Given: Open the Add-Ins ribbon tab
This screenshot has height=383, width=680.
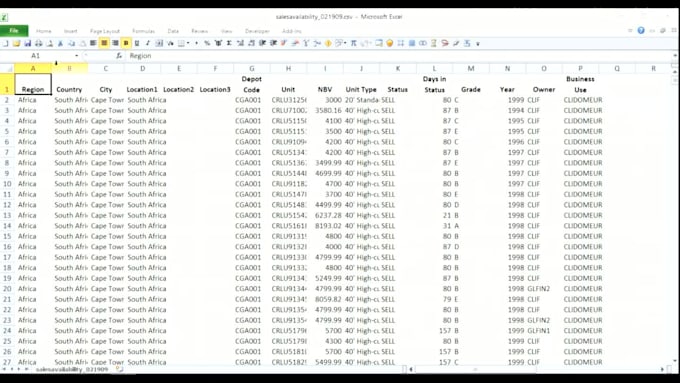Looking at the screenshot, I should click(x=291, y=31).
